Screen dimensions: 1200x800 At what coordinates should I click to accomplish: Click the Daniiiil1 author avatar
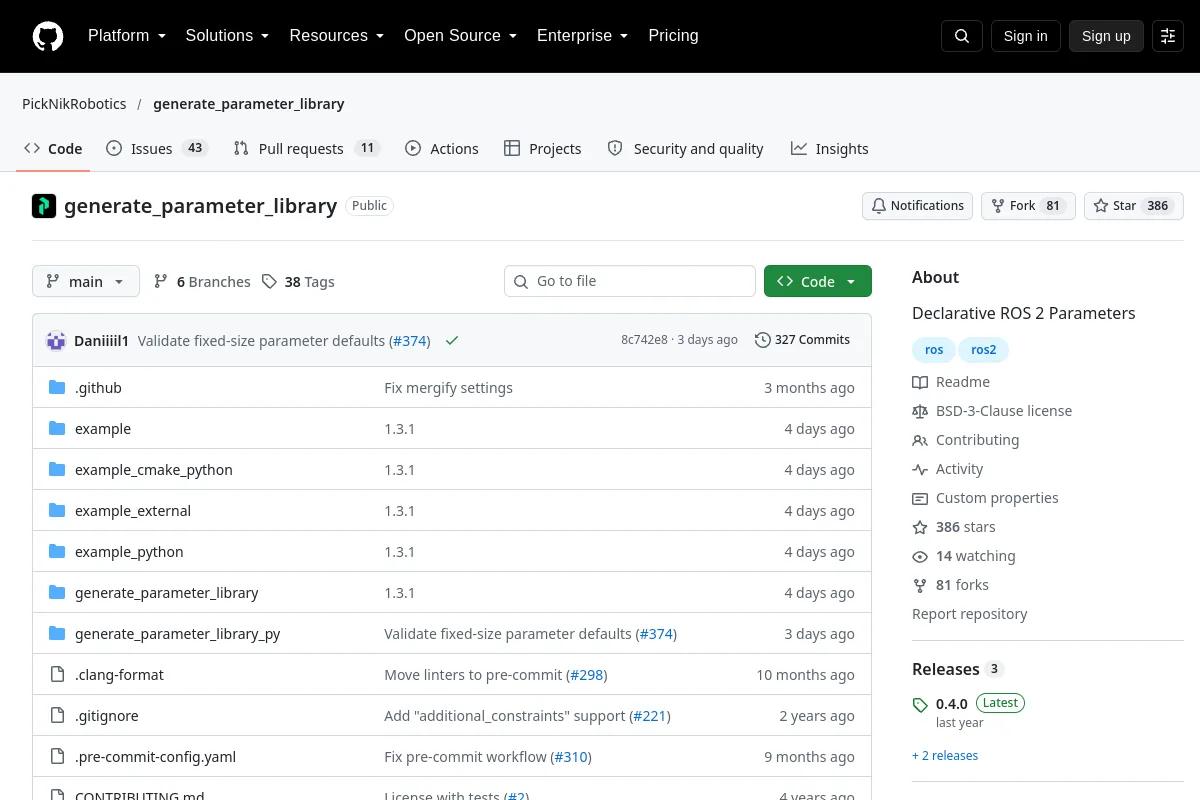click(x=56, y=340)
